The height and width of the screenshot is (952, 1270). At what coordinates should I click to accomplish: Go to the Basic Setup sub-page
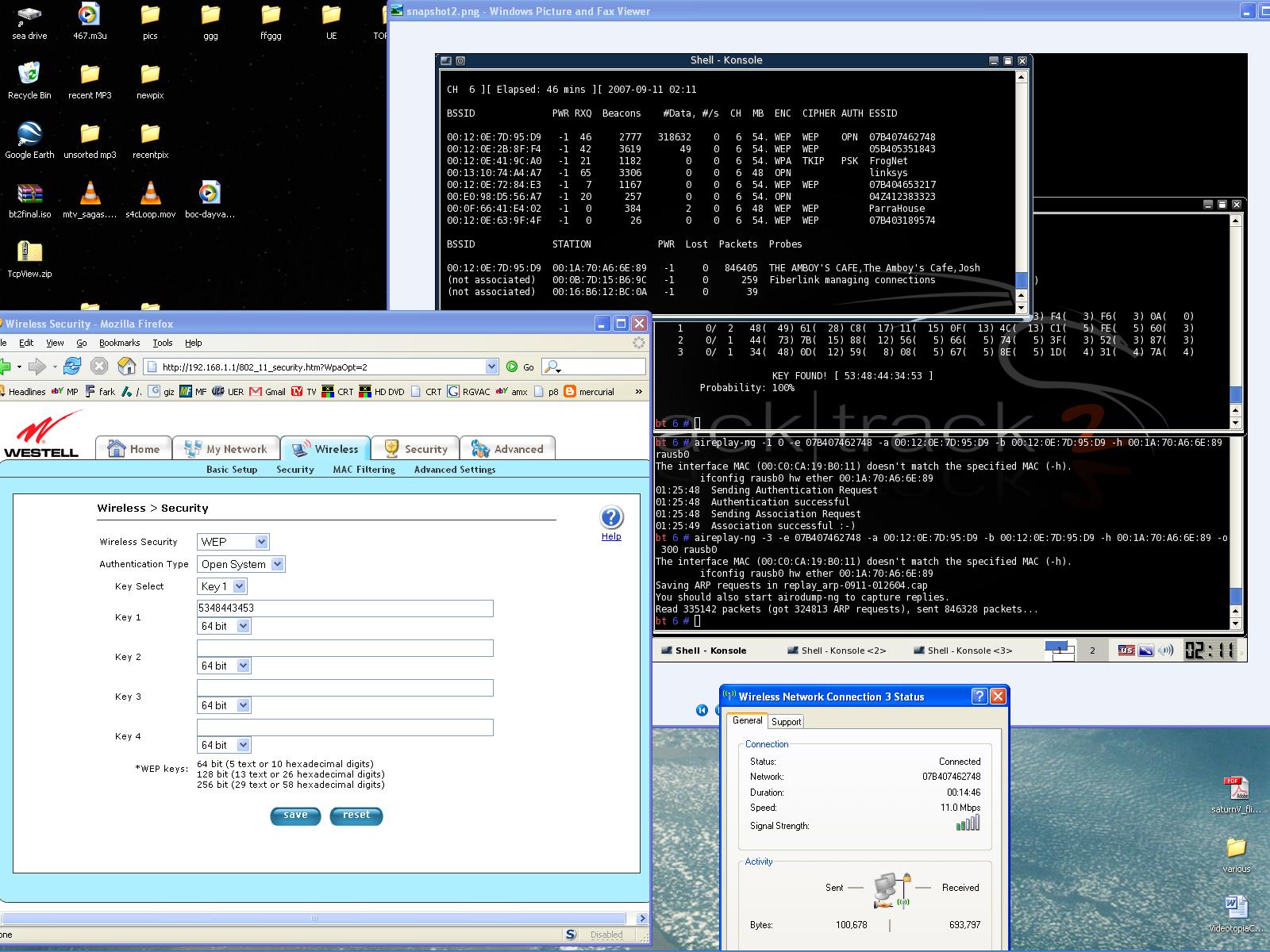232,470
